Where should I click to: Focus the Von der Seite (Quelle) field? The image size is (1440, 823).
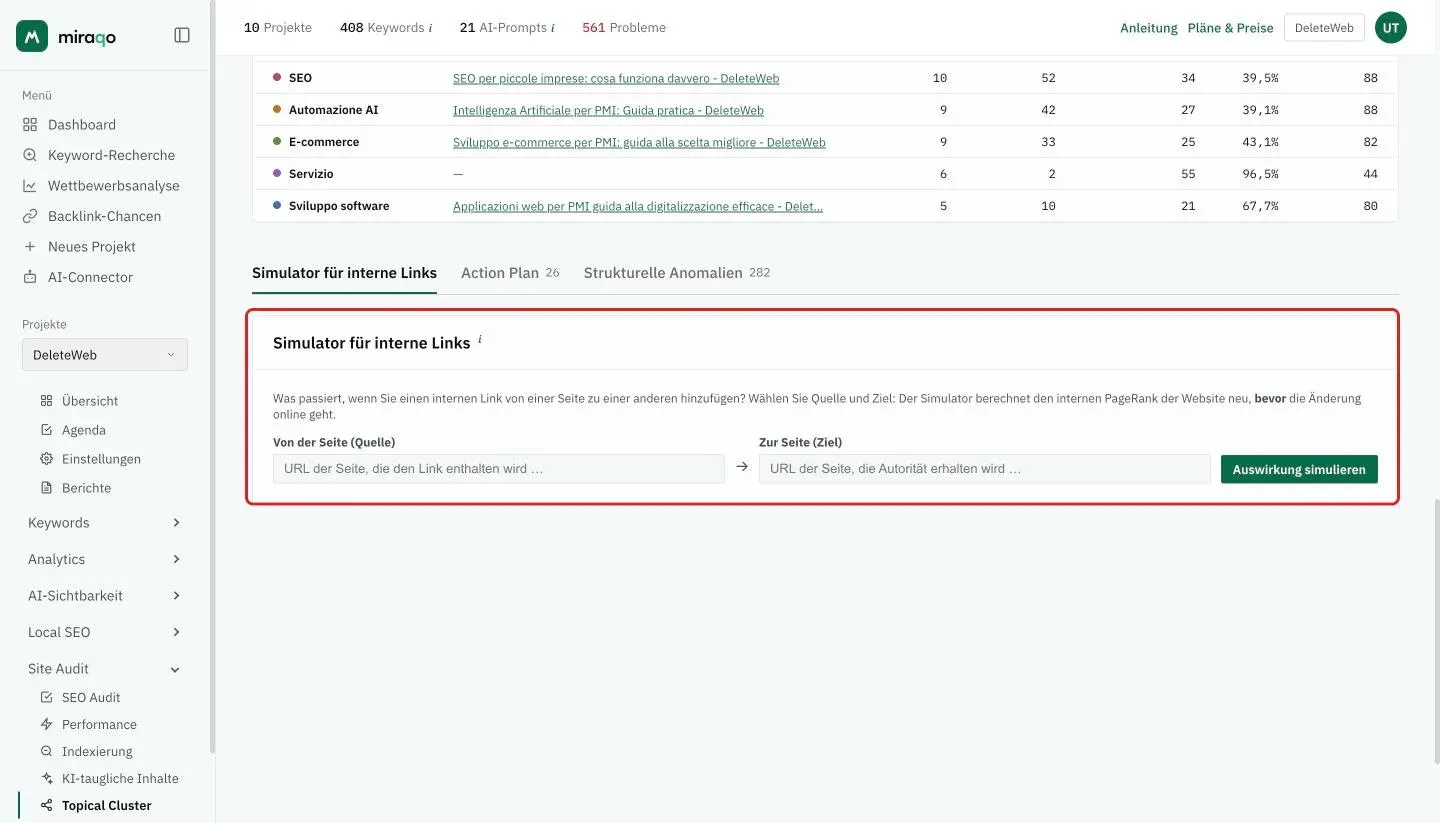point(499,469)
